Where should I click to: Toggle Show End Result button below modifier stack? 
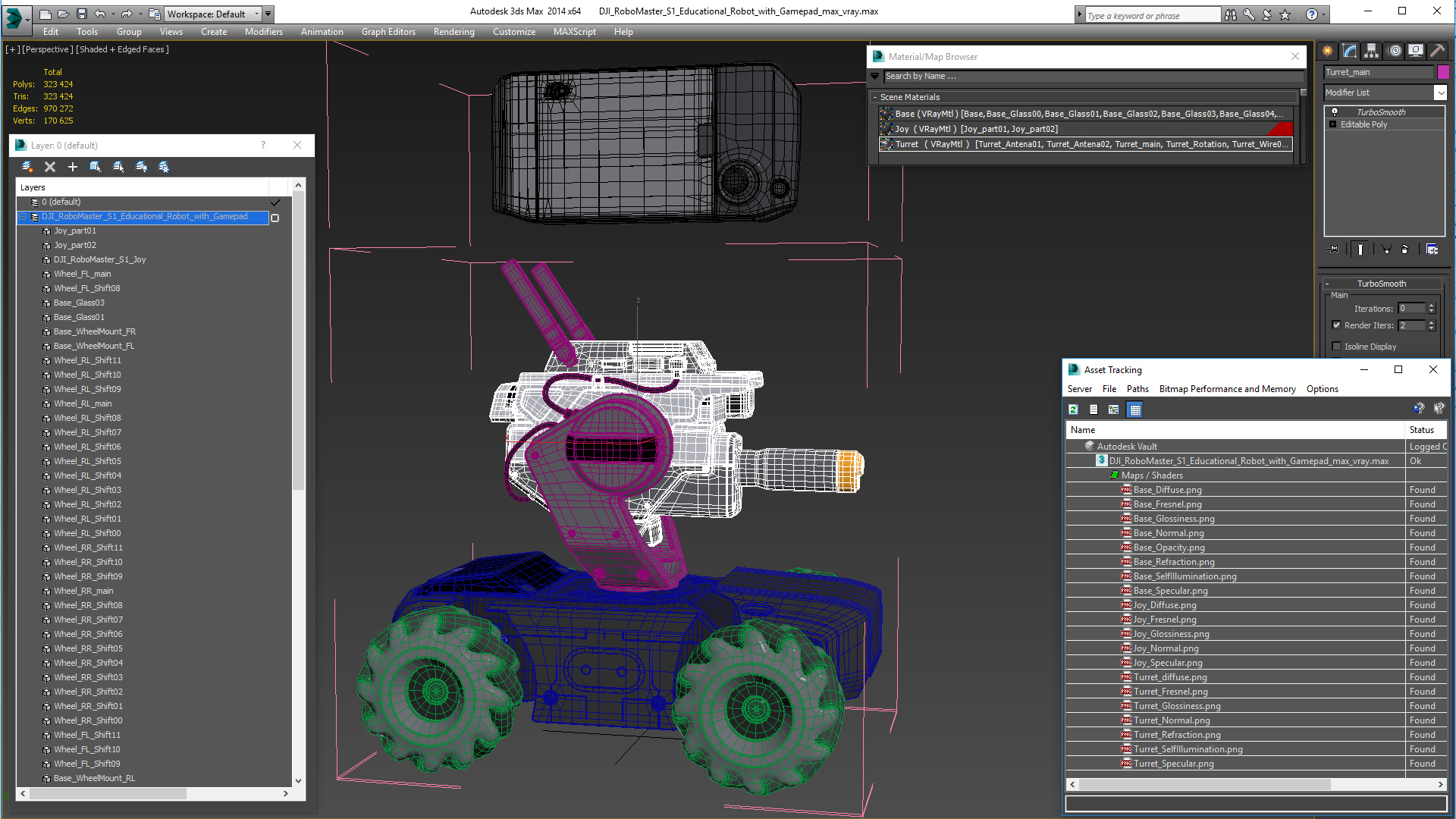tap(1360, 249)
